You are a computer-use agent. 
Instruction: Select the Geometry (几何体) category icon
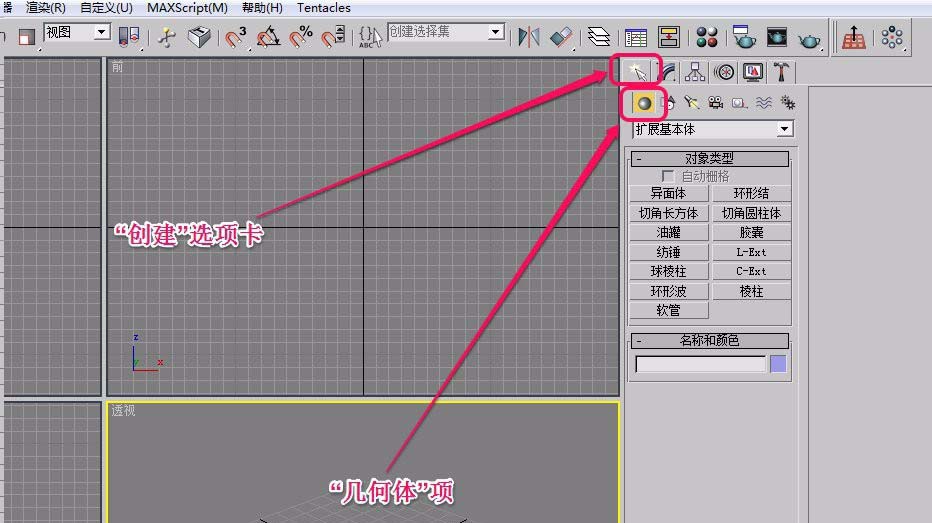[x=644, y=103]
